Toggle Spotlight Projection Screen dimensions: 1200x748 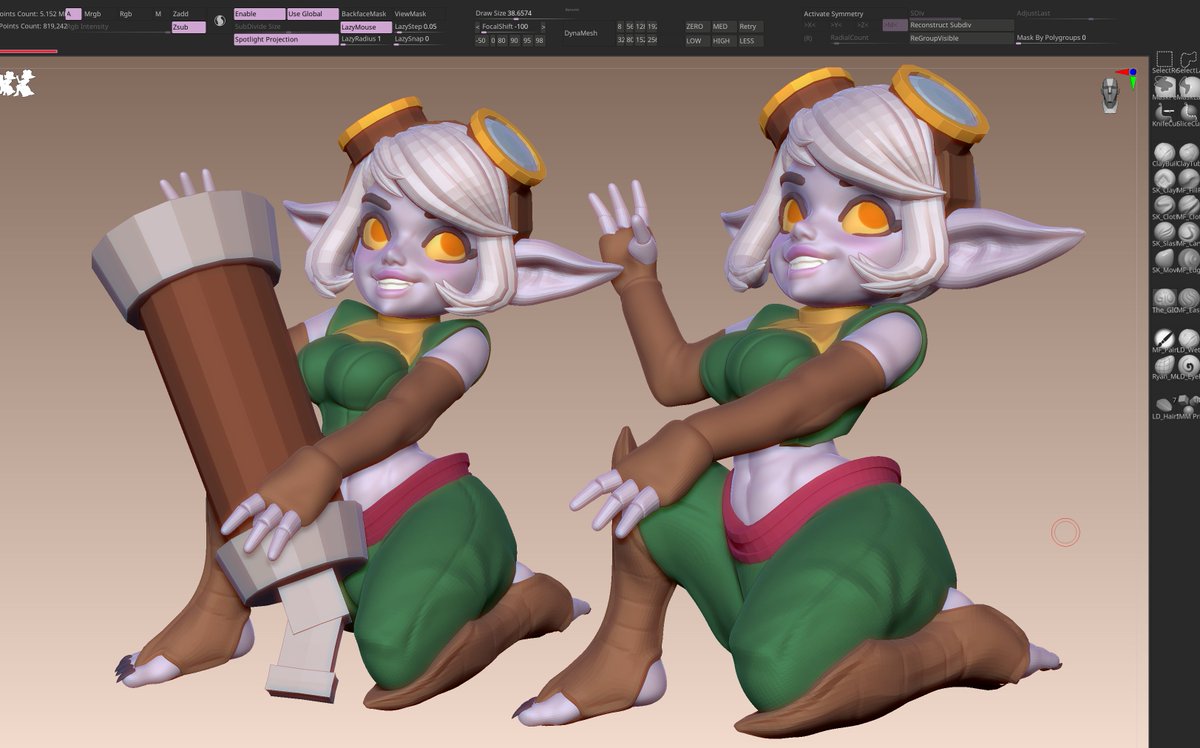tap(286, 40)
